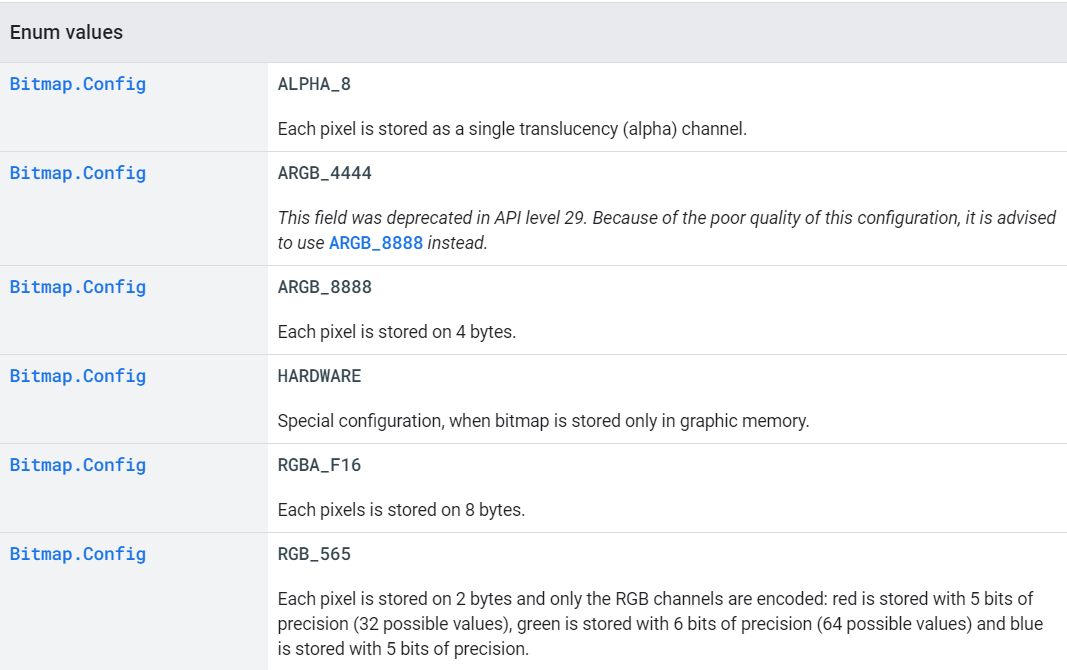Click the RGBA_F16 enum name
Image resolution: width=1067 pixels, height=670 pixels.
coord(319,465)
